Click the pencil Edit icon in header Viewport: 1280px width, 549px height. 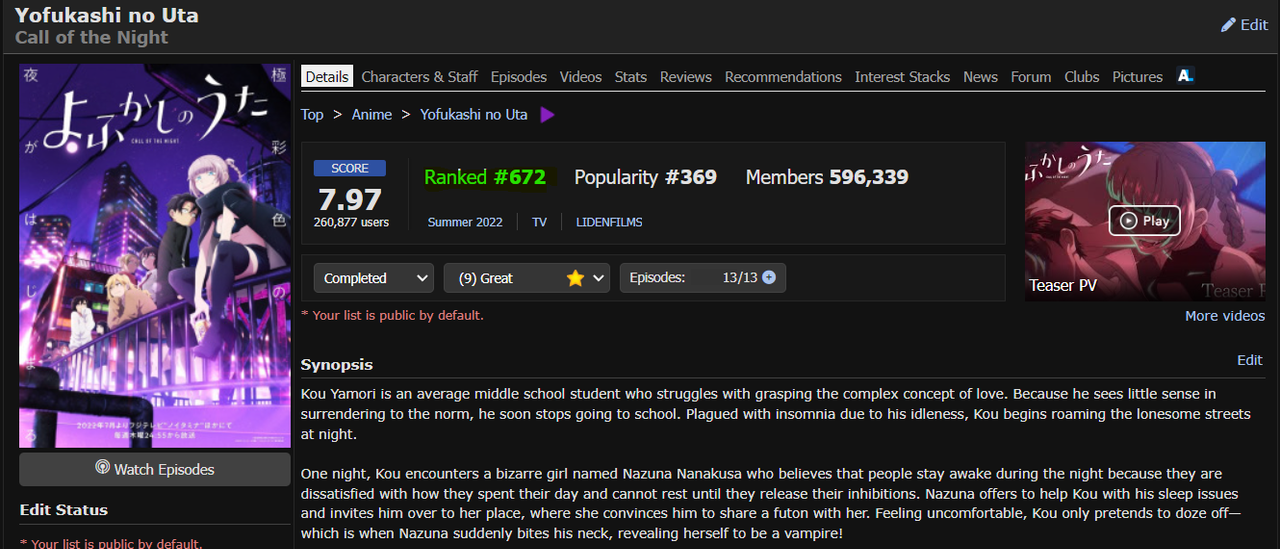click(1228, 25)
